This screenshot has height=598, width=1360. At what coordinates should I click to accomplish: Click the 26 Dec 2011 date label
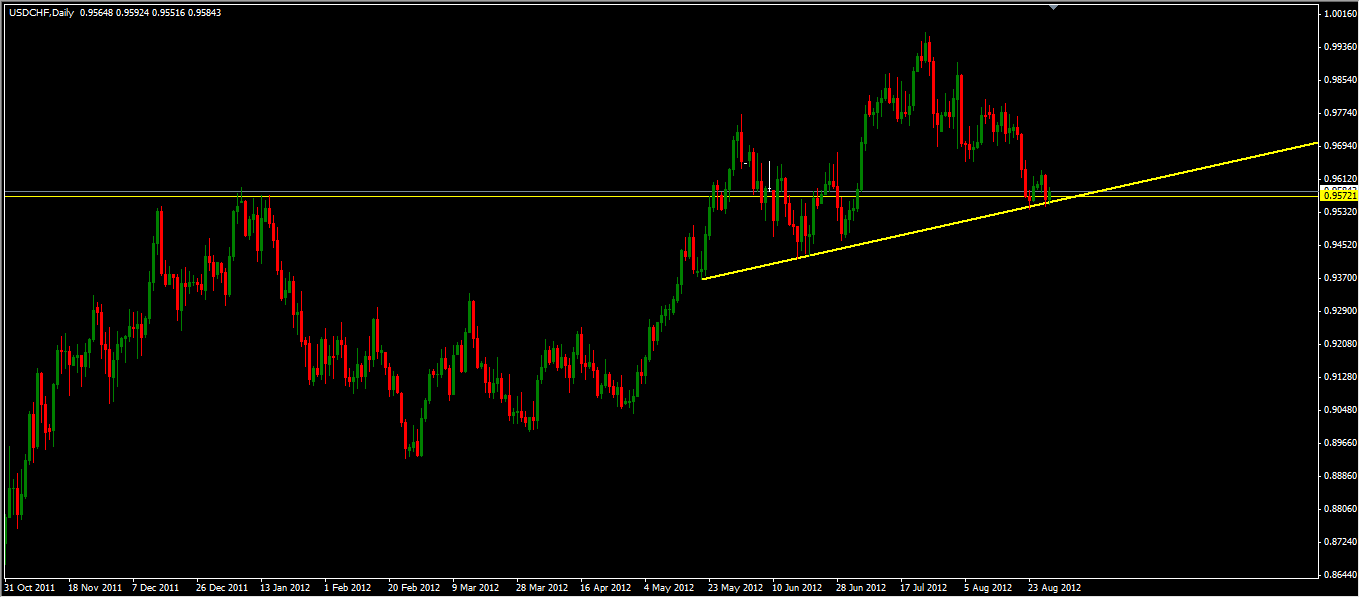point(223,588)
